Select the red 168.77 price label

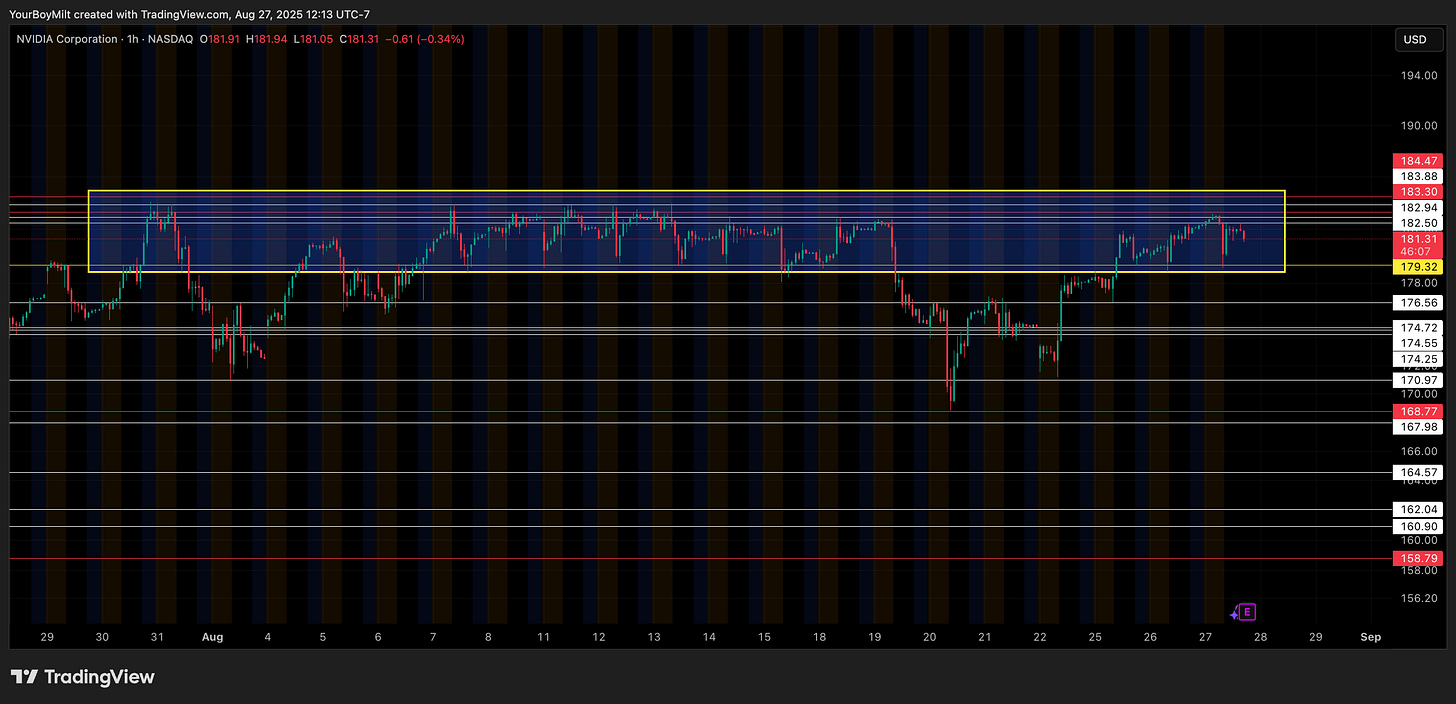point(1418,411)
